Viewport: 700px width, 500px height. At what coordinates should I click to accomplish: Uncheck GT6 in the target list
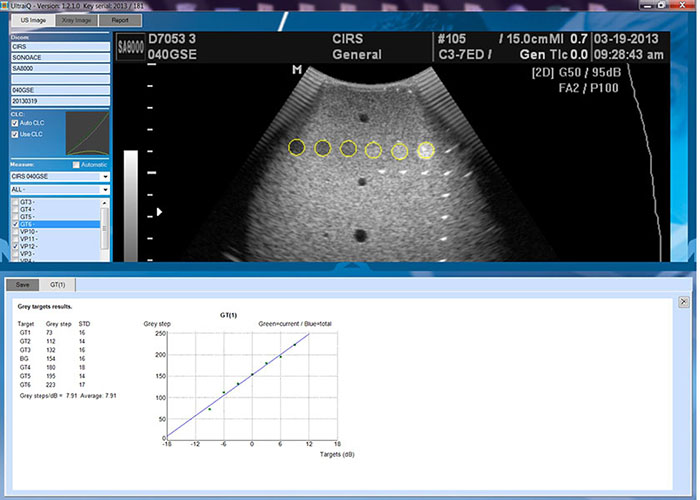(x=15, y=225)
